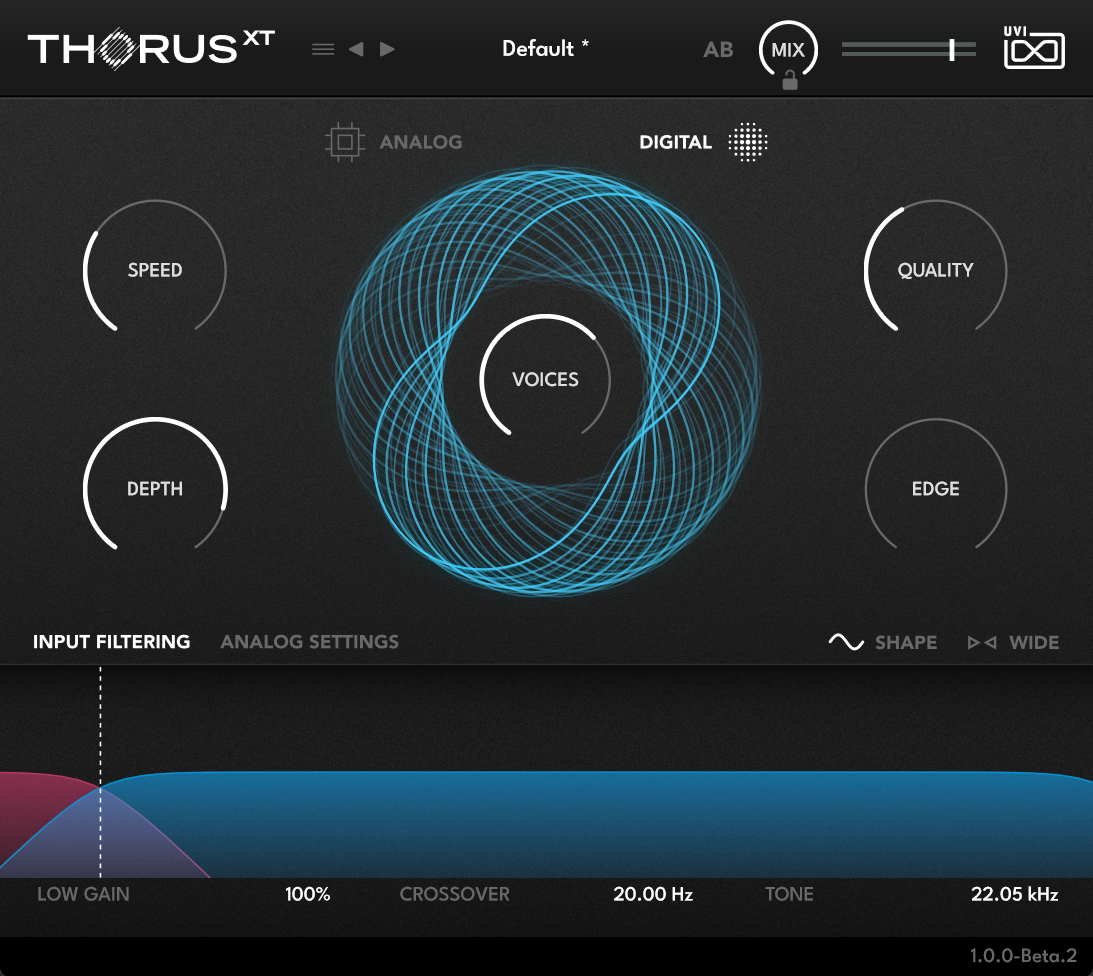Toggle the WIDE stereo option

click(1034, 642)
